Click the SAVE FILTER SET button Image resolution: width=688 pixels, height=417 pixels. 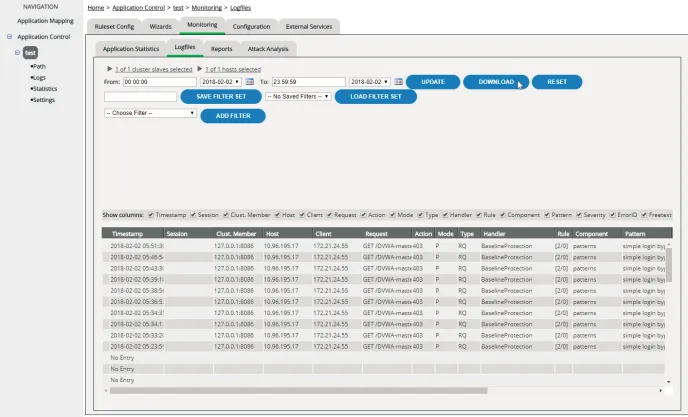tap(221, 97)
